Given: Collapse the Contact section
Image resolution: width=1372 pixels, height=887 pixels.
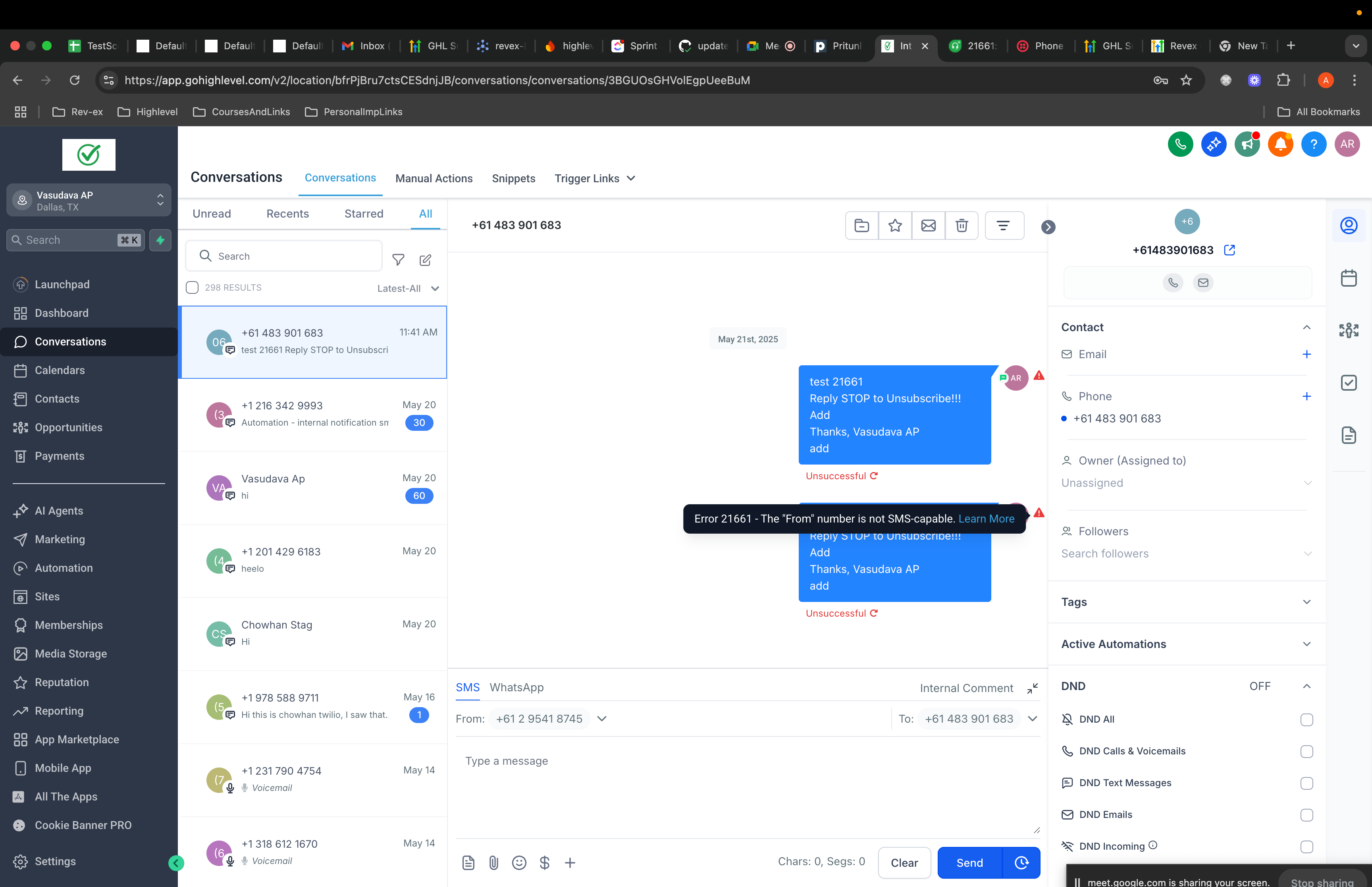Looking at the screenshot, I should tap(1306, 327).
